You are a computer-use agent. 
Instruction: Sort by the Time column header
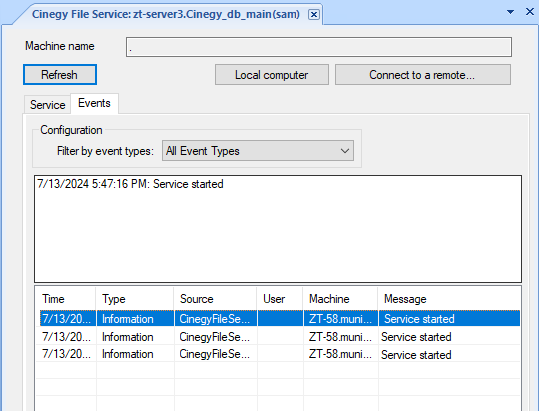(65, 299)
